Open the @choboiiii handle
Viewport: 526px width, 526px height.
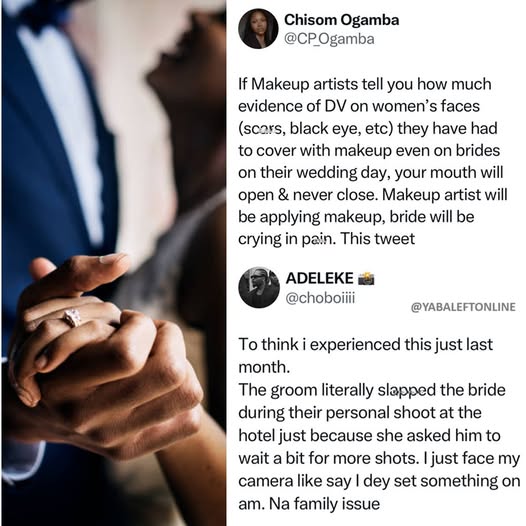point(320,298)
